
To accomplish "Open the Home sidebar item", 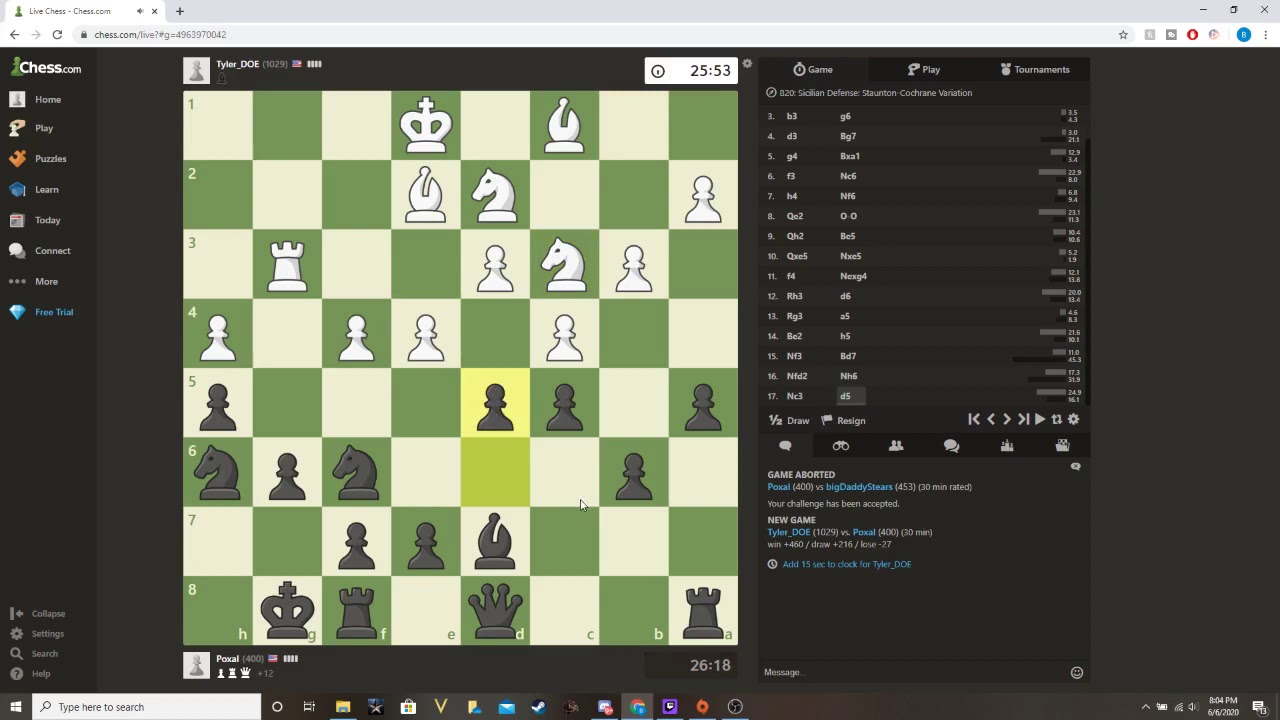I will click(35, 99).
